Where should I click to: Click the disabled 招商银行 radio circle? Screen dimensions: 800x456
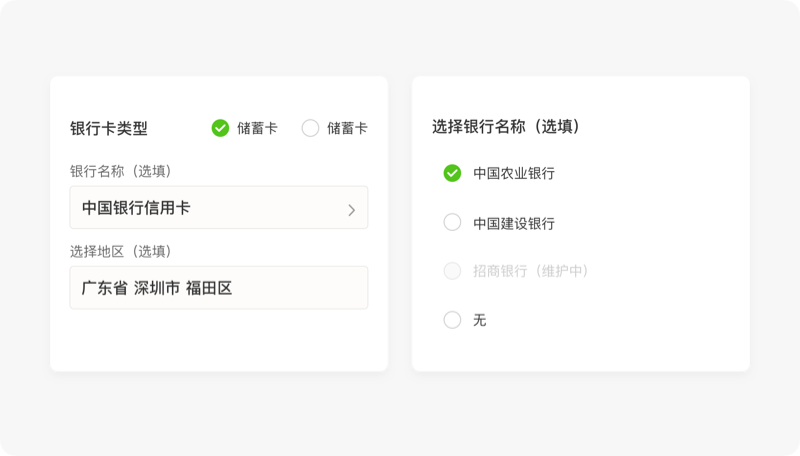[452, 271]
